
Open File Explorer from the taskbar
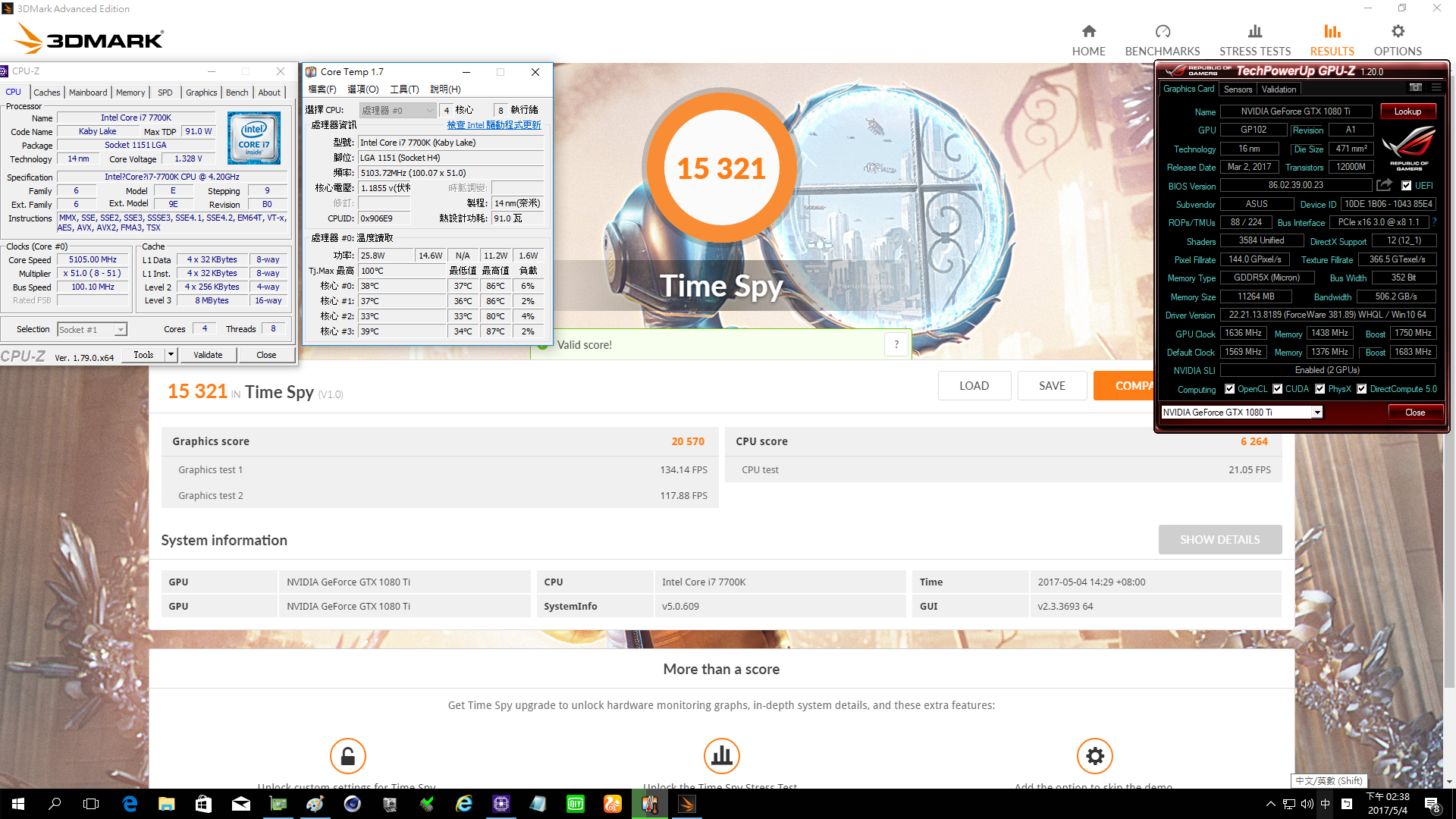click(167, 804)
